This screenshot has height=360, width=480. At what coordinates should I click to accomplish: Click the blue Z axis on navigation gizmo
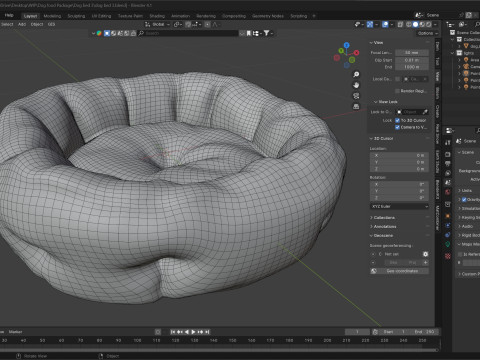click(x=347, y=45)
